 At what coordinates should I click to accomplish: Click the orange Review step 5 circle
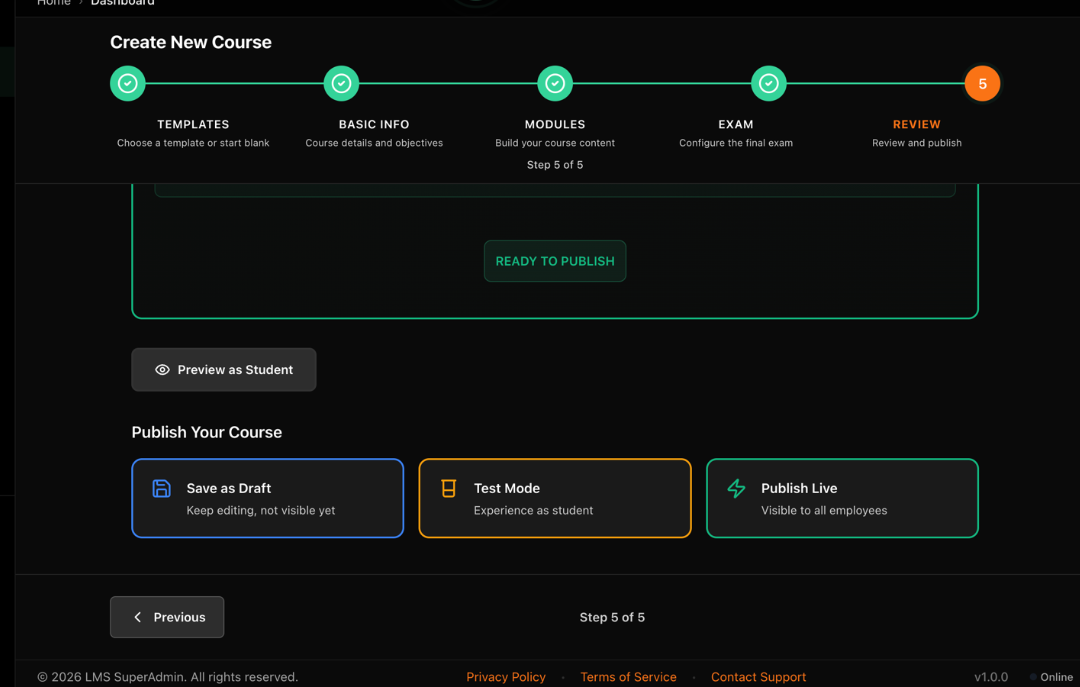tap(982, 84)
